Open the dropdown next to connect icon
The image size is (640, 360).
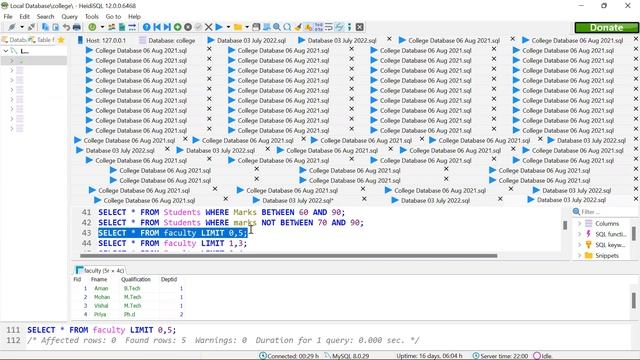[22, 27]
